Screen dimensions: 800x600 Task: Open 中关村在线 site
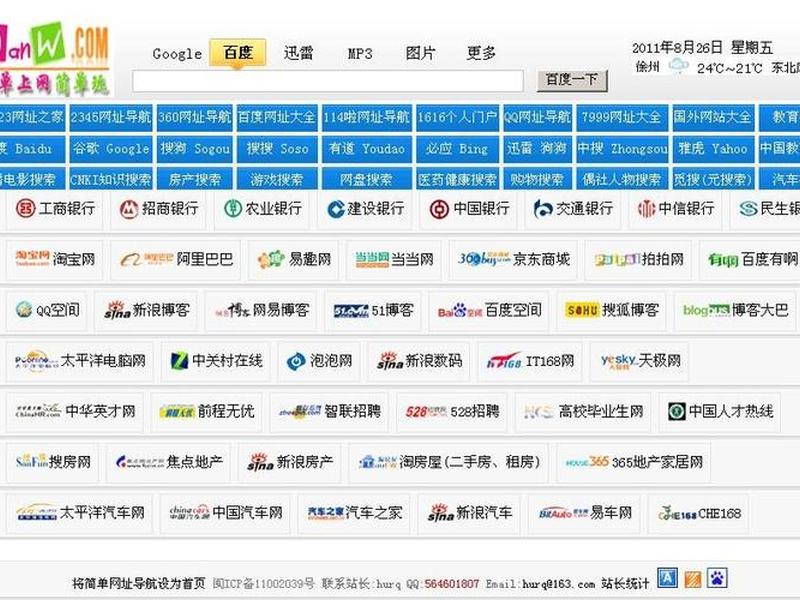(216, 361)
